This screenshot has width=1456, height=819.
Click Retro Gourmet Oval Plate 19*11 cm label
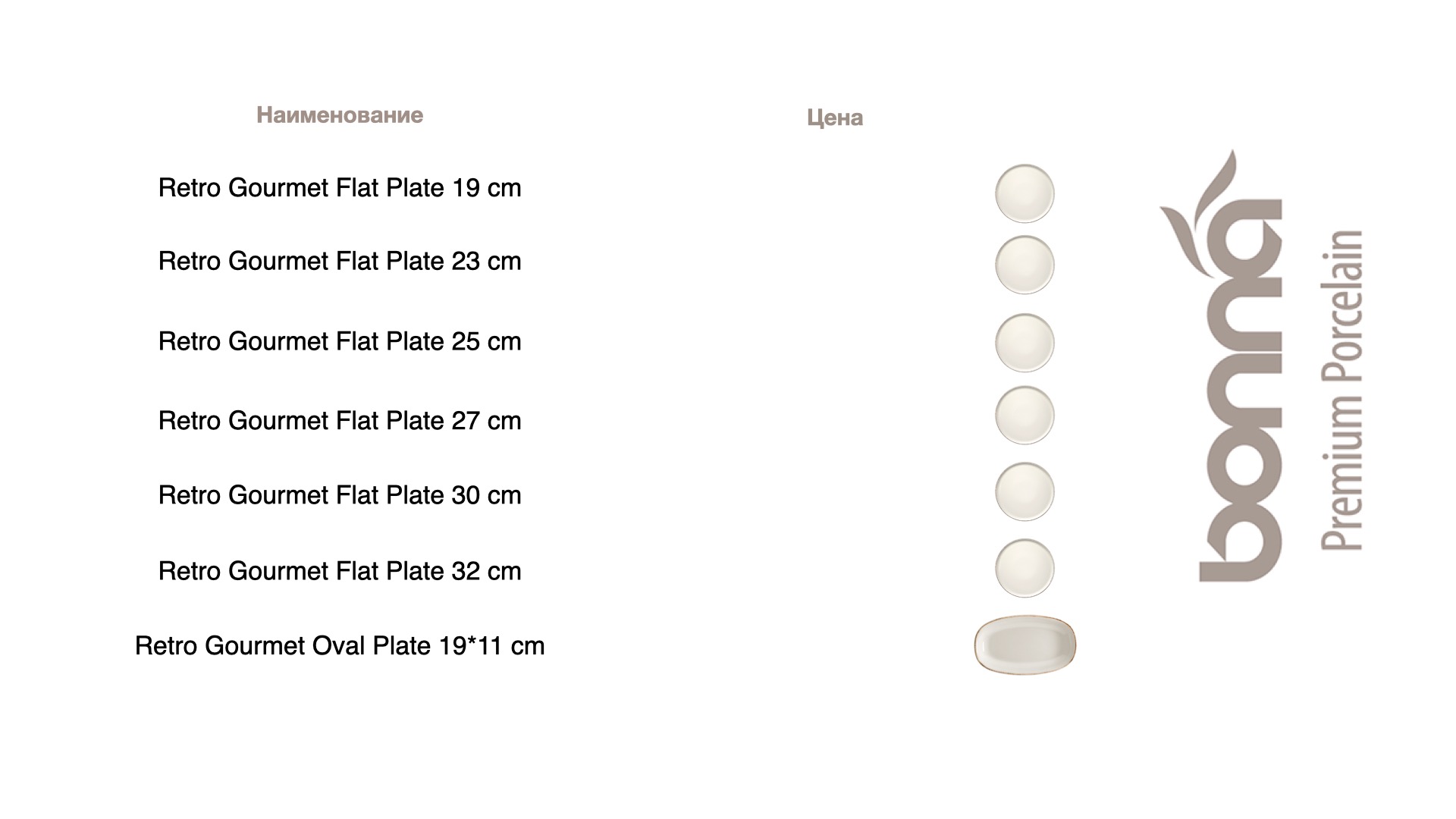click(339, 646)
